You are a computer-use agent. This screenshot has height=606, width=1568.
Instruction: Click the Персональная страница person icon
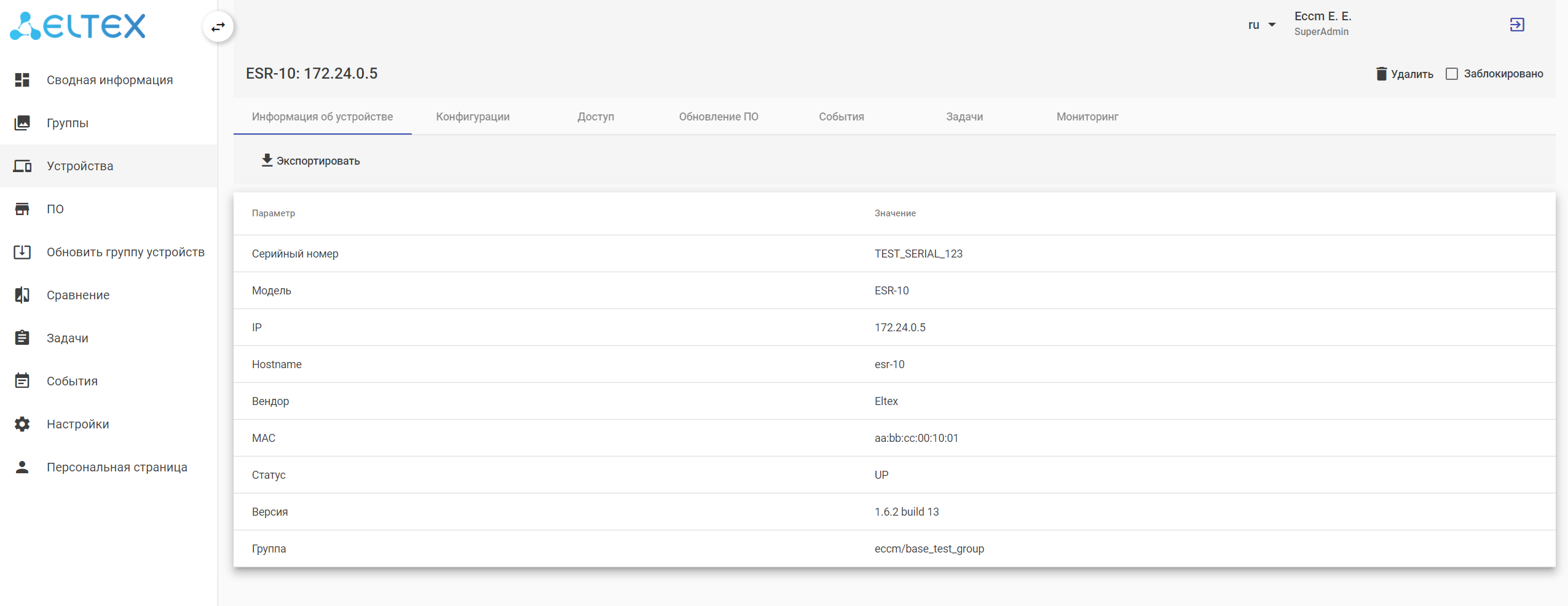click(x=22, y=467)
